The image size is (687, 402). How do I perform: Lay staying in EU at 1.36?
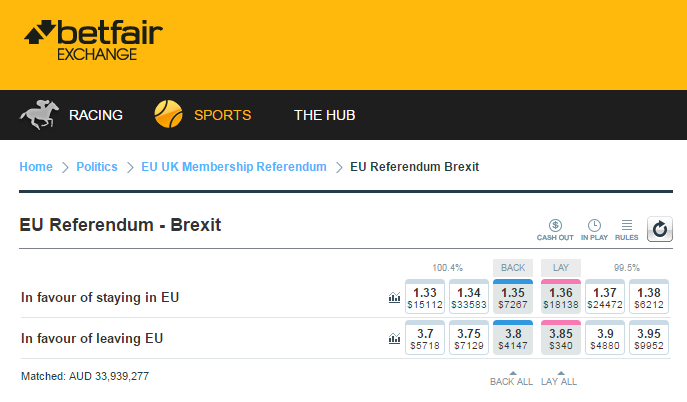[561, 296]
